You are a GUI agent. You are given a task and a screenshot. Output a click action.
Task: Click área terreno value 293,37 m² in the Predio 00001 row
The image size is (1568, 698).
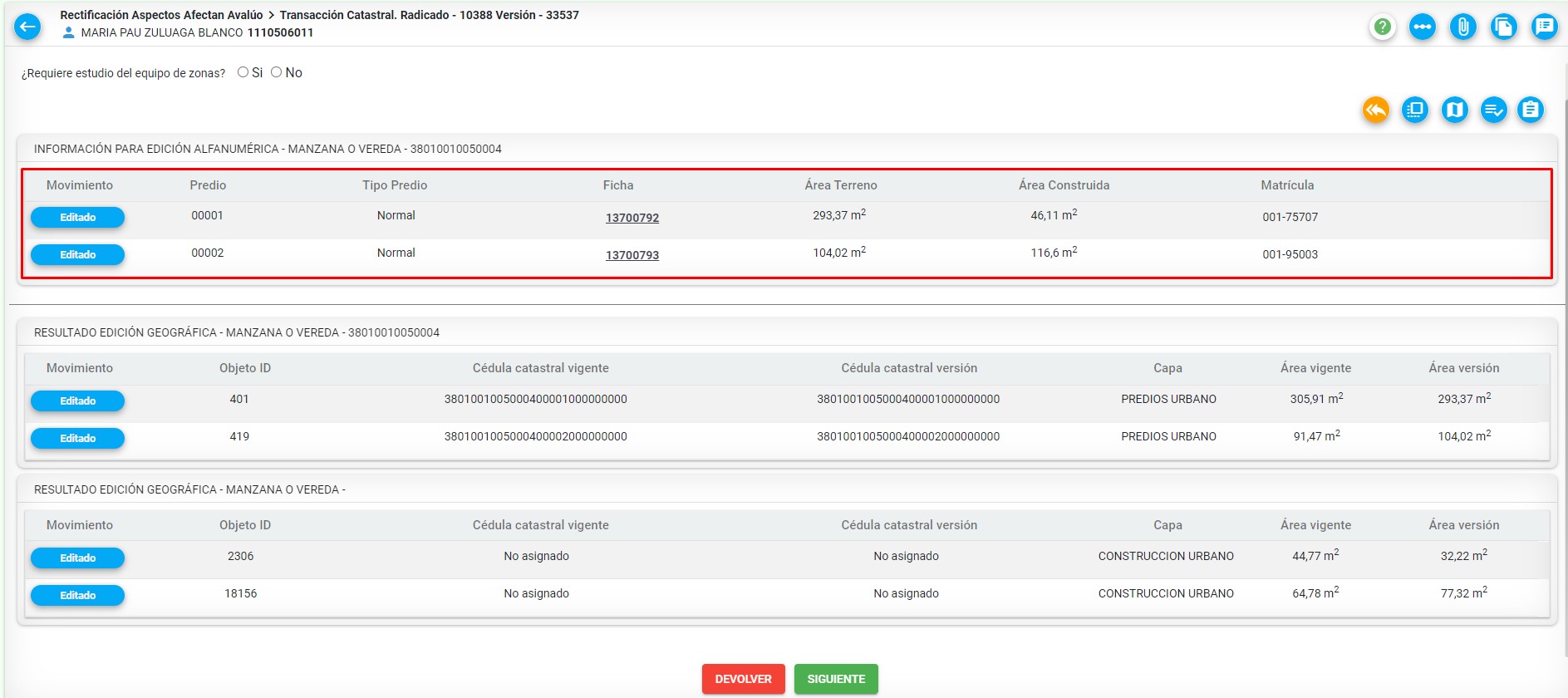coord(839,214)
